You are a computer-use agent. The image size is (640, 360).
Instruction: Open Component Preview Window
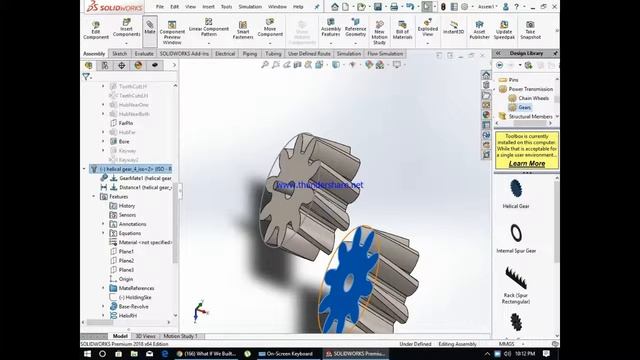click(172, 33)
